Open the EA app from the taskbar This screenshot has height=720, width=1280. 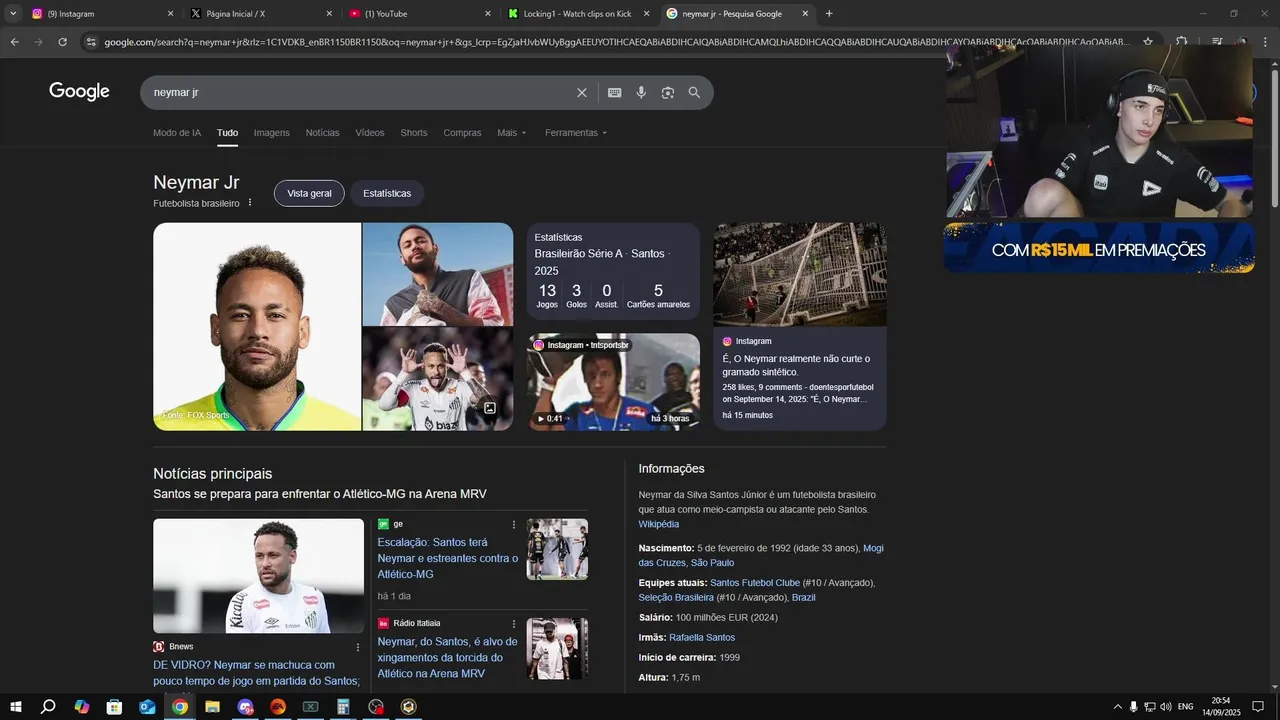278,707
